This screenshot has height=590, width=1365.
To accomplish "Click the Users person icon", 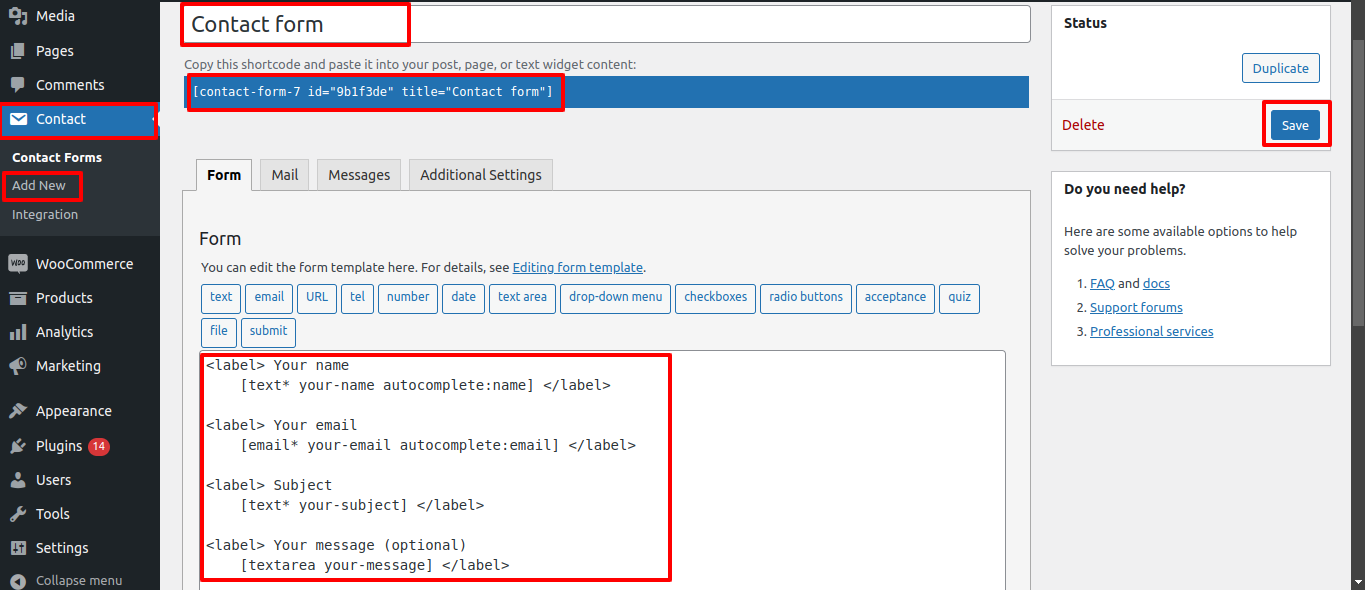I will pos(18,480).
